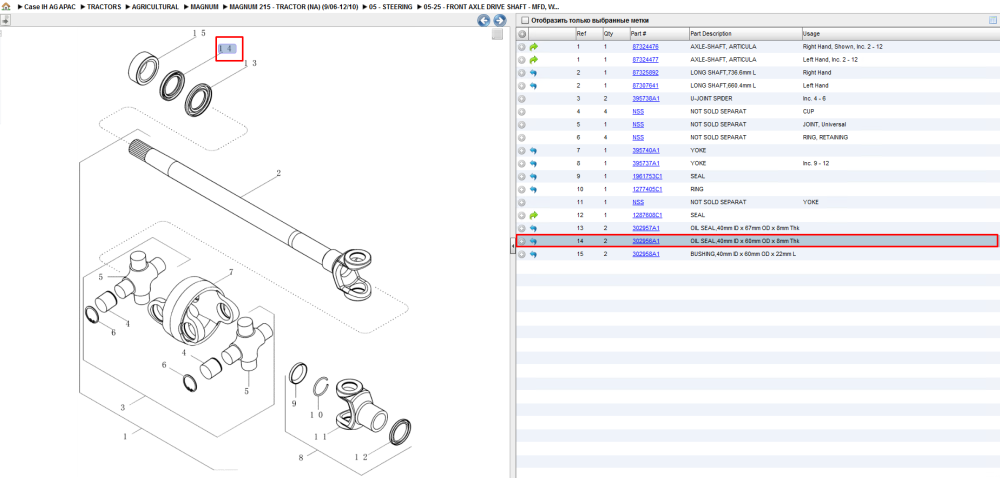Open part number 87325892 link
1000x478 pixels.
tap(645, 73)
